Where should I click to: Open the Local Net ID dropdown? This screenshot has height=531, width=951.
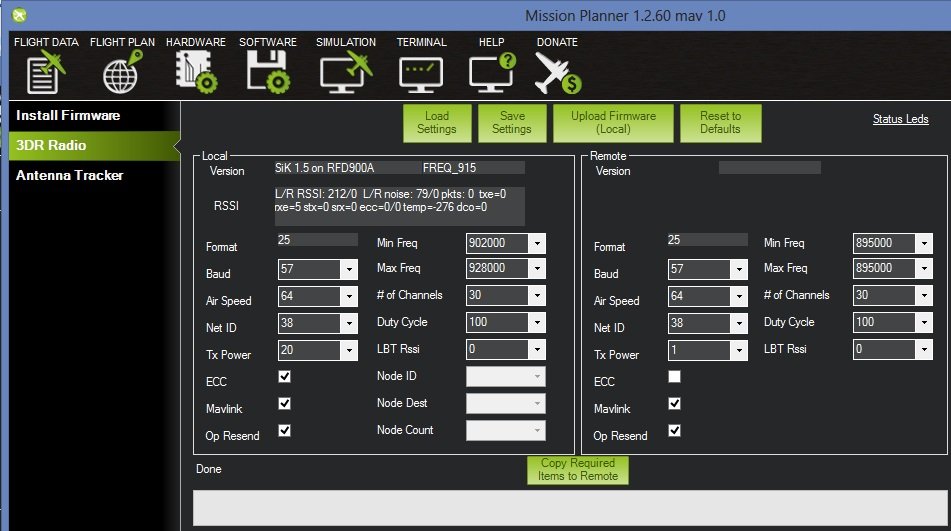[x=318, y=323]
